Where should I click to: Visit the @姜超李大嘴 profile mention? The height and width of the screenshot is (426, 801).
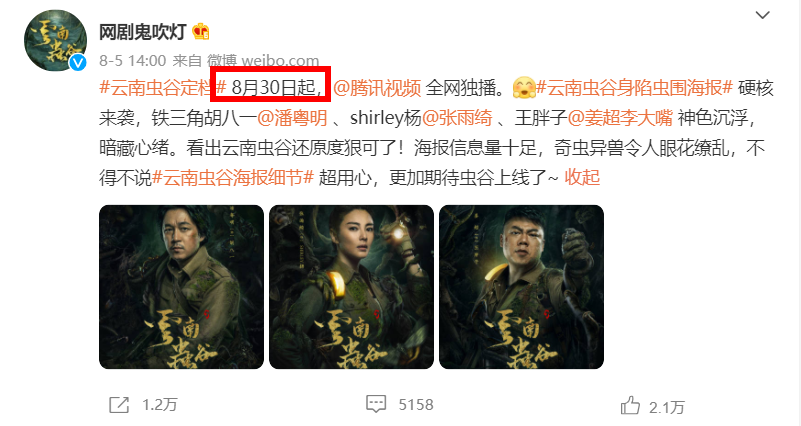click(x=620, y=118)
